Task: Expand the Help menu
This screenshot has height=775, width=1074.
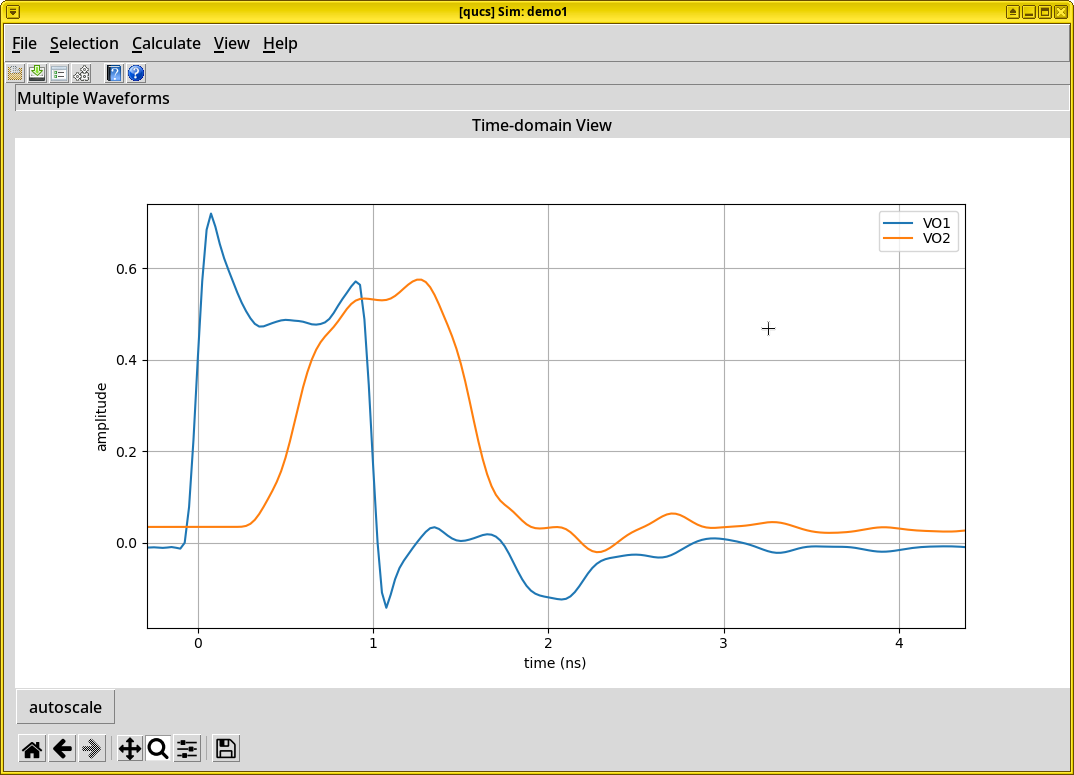Action: click(x=280, y=43)
